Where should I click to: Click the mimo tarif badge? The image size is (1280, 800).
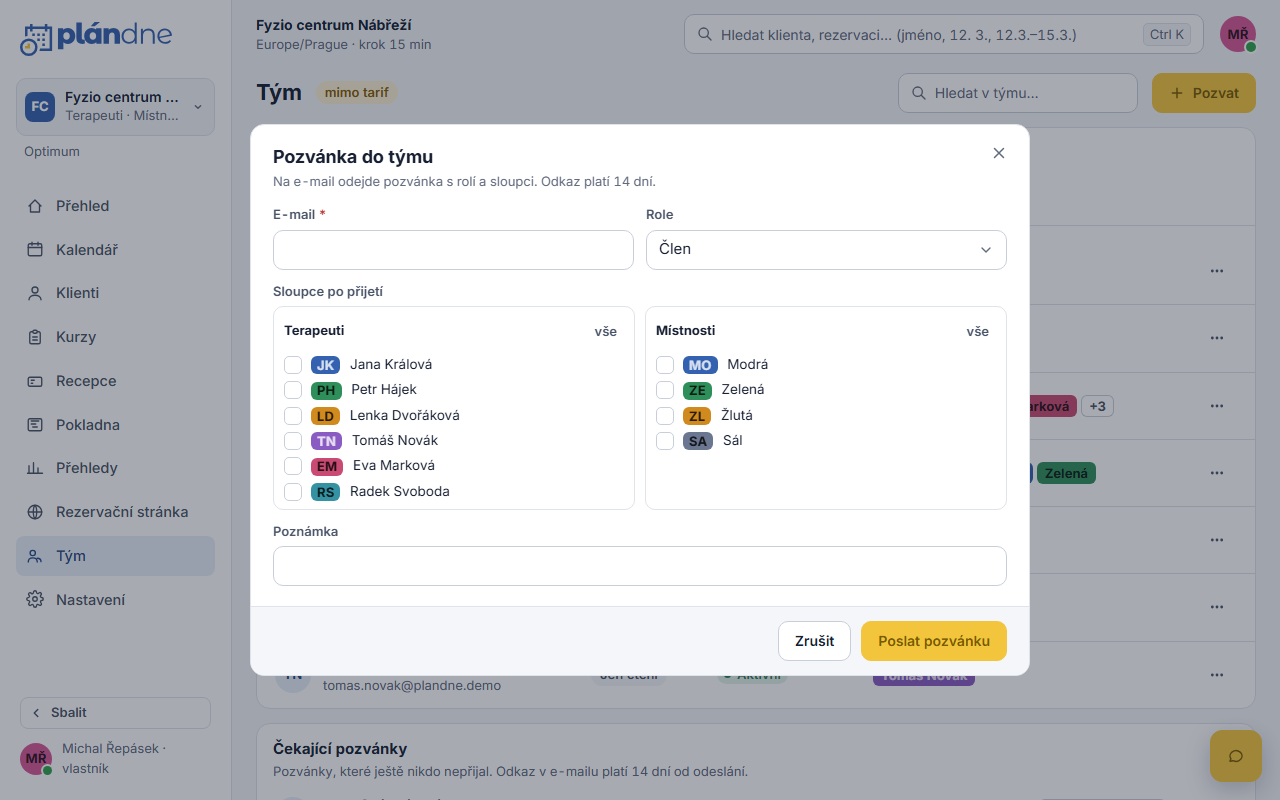(x=357, y=93)
